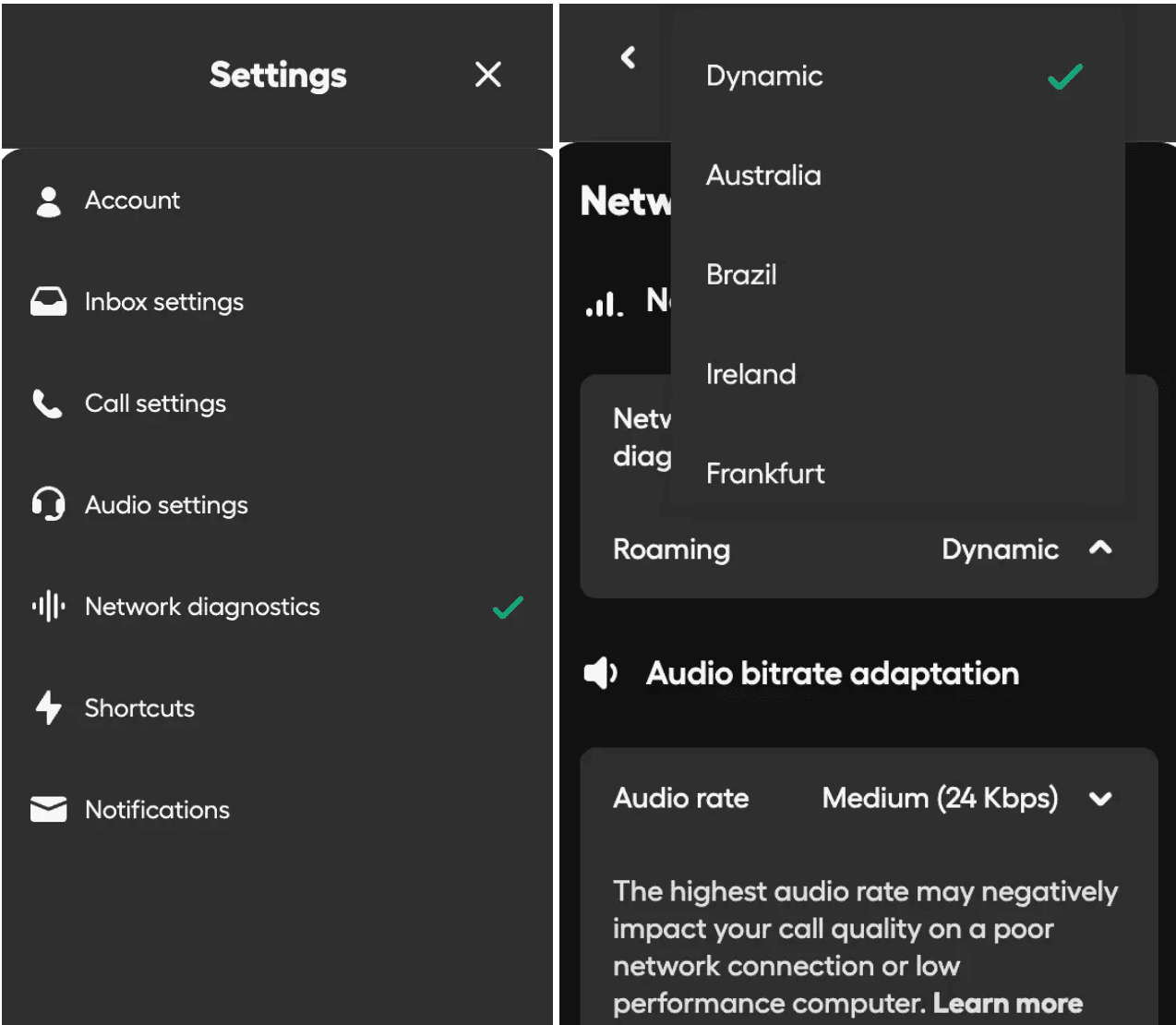Expand the Audio rate dropdown arrow
Viewport: 1176px width, 1025px height.
tap(1100, 799)
